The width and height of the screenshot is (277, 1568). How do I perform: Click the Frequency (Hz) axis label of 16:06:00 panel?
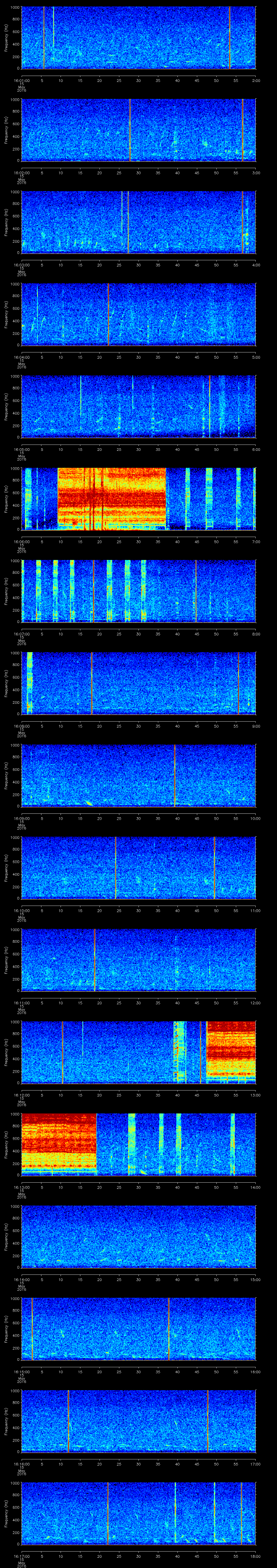[x=6, y=499]
